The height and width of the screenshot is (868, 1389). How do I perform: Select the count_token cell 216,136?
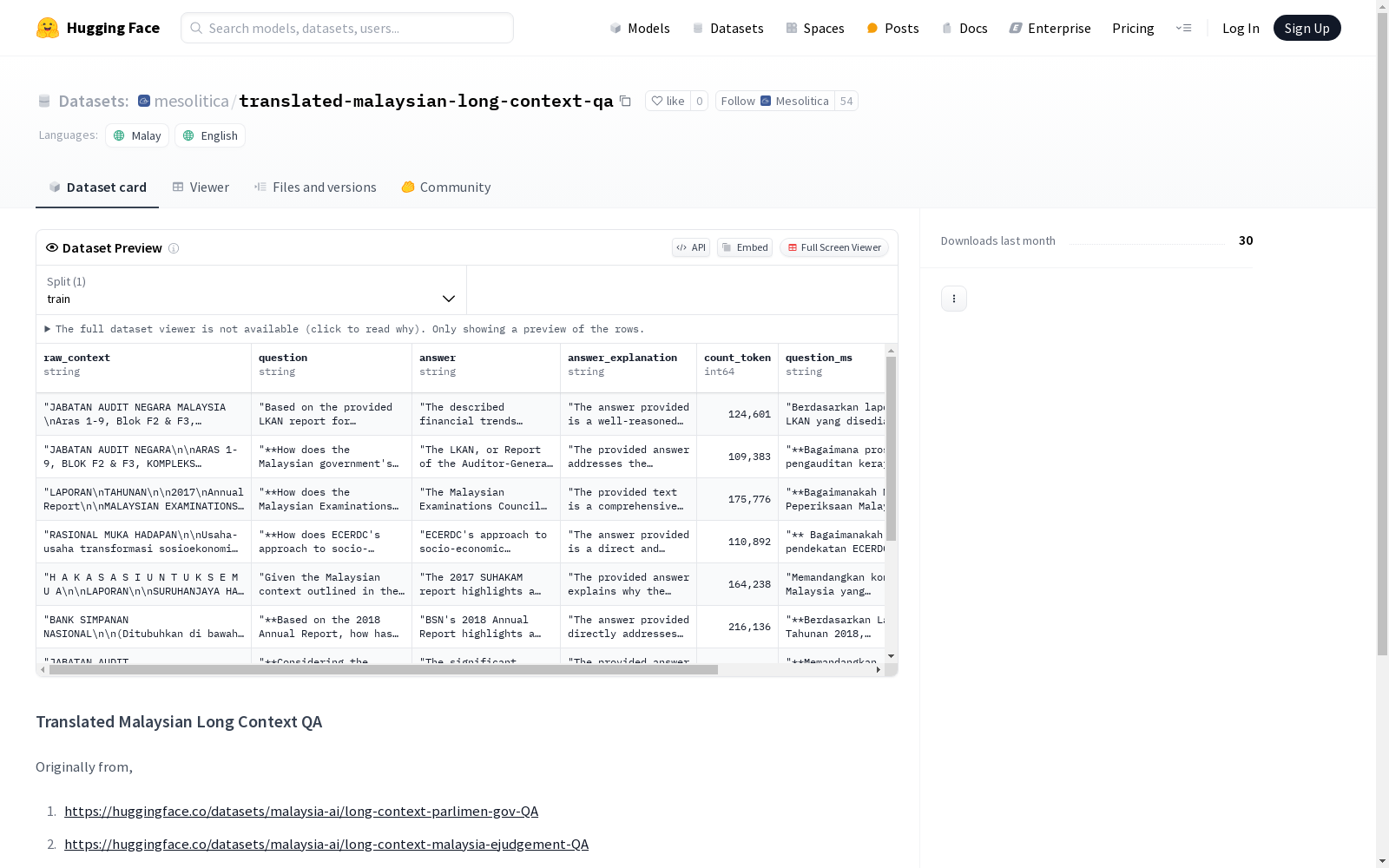tap(738, 627)
